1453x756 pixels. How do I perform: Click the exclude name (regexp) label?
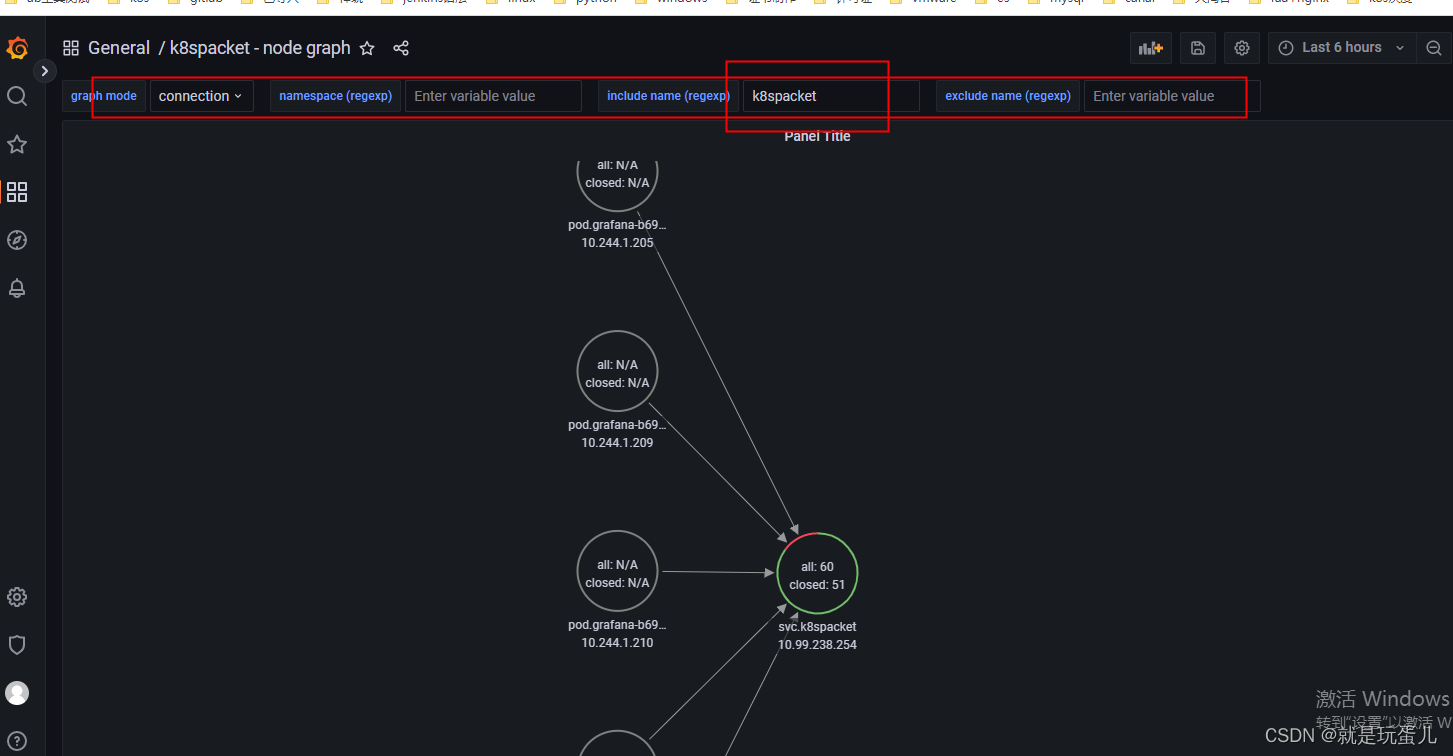(x=1008, y=96)
